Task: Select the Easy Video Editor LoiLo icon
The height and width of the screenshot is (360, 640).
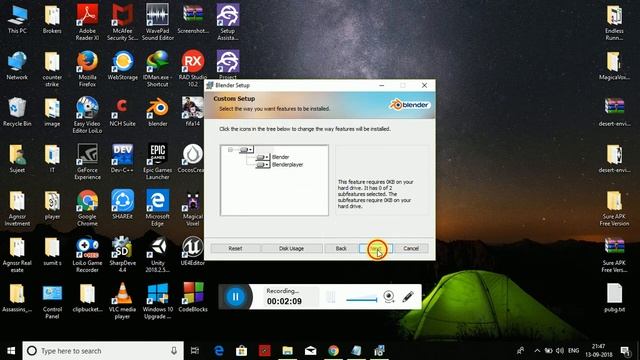Action: click(87, 115)
